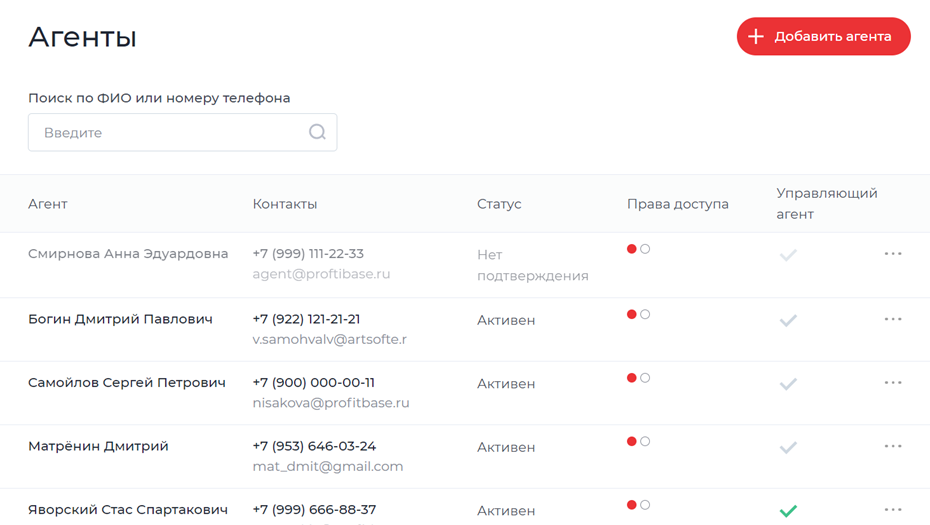Open actions menu for Смирнова Анна Эдуардовна
This screenshot has width=930, height=525.
coord(893,254)
